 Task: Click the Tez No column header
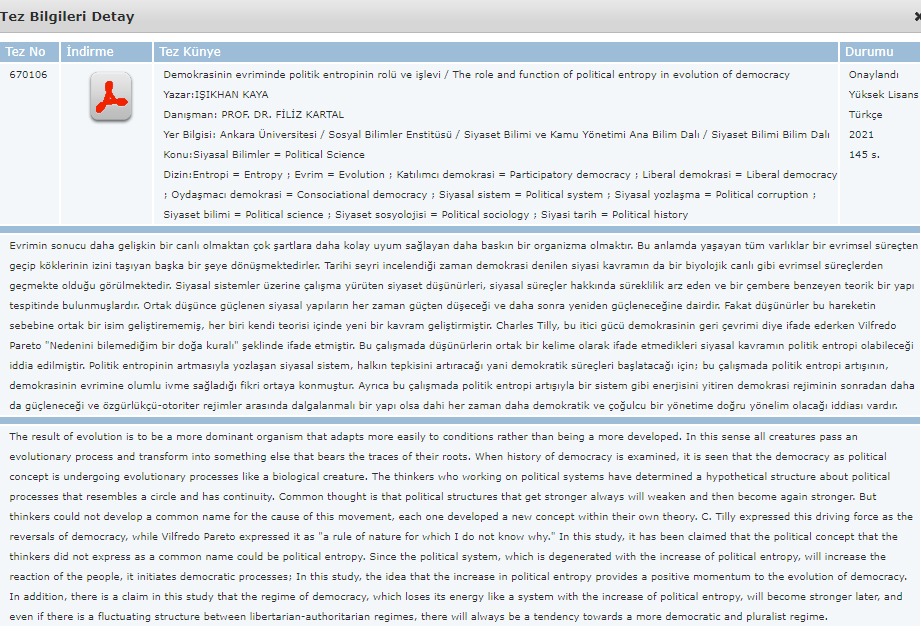coord(29,52)
